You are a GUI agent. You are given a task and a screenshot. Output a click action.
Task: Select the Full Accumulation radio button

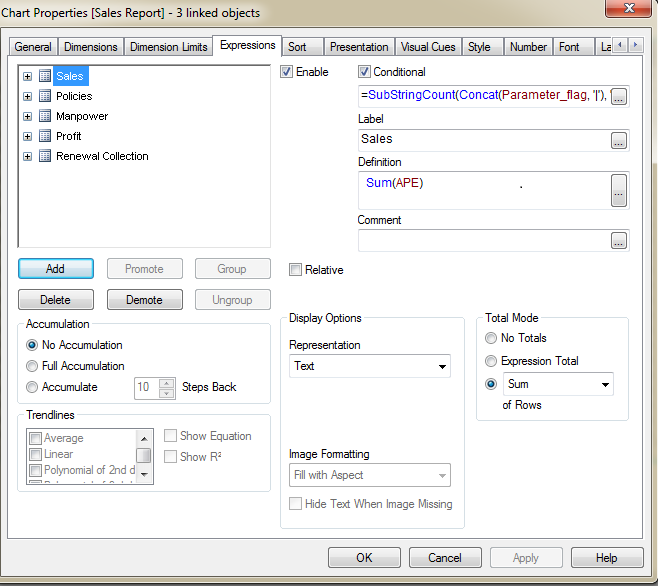pos(33,366)
